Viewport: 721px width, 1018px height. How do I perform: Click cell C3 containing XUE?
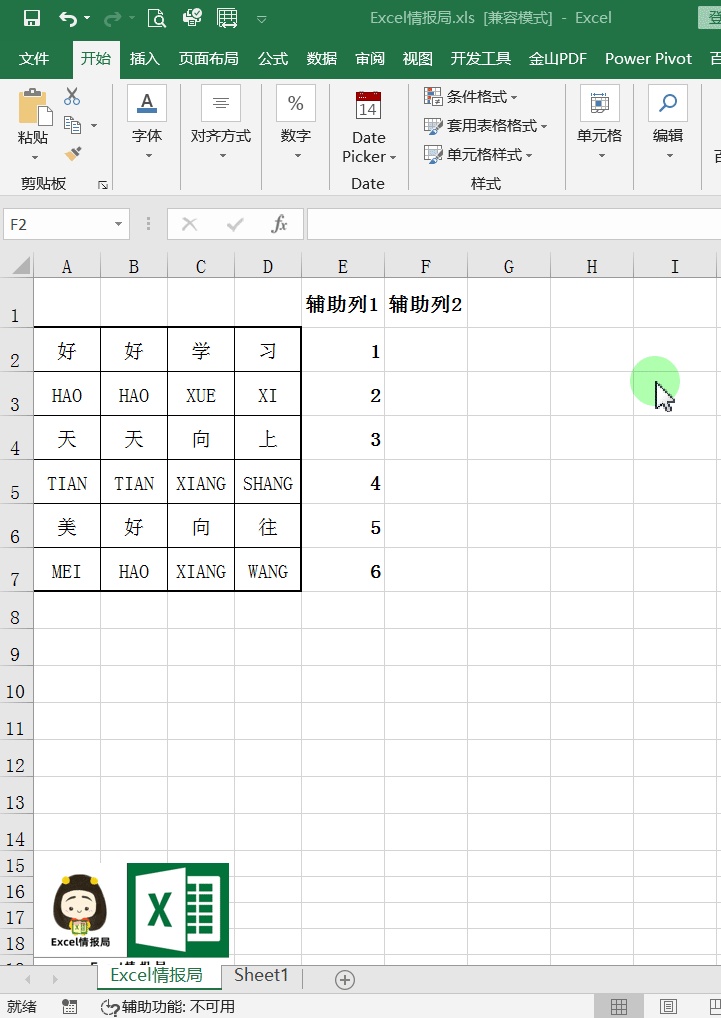(201, 394)
